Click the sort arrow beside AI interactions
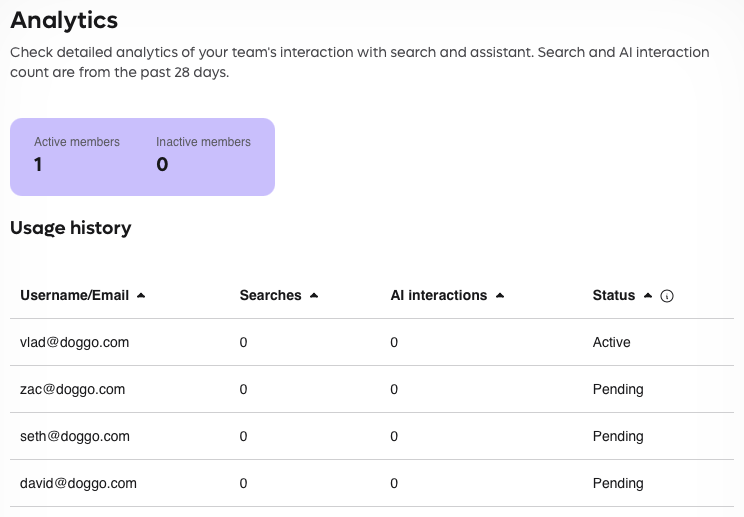Image resolution: width=744 pixels, height=517 pixels. tap(500, 296)
